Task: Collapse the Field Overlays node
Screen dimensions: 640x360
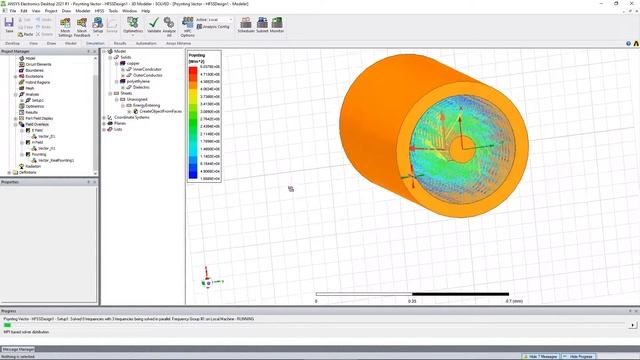Action: (x=16, y=124)
